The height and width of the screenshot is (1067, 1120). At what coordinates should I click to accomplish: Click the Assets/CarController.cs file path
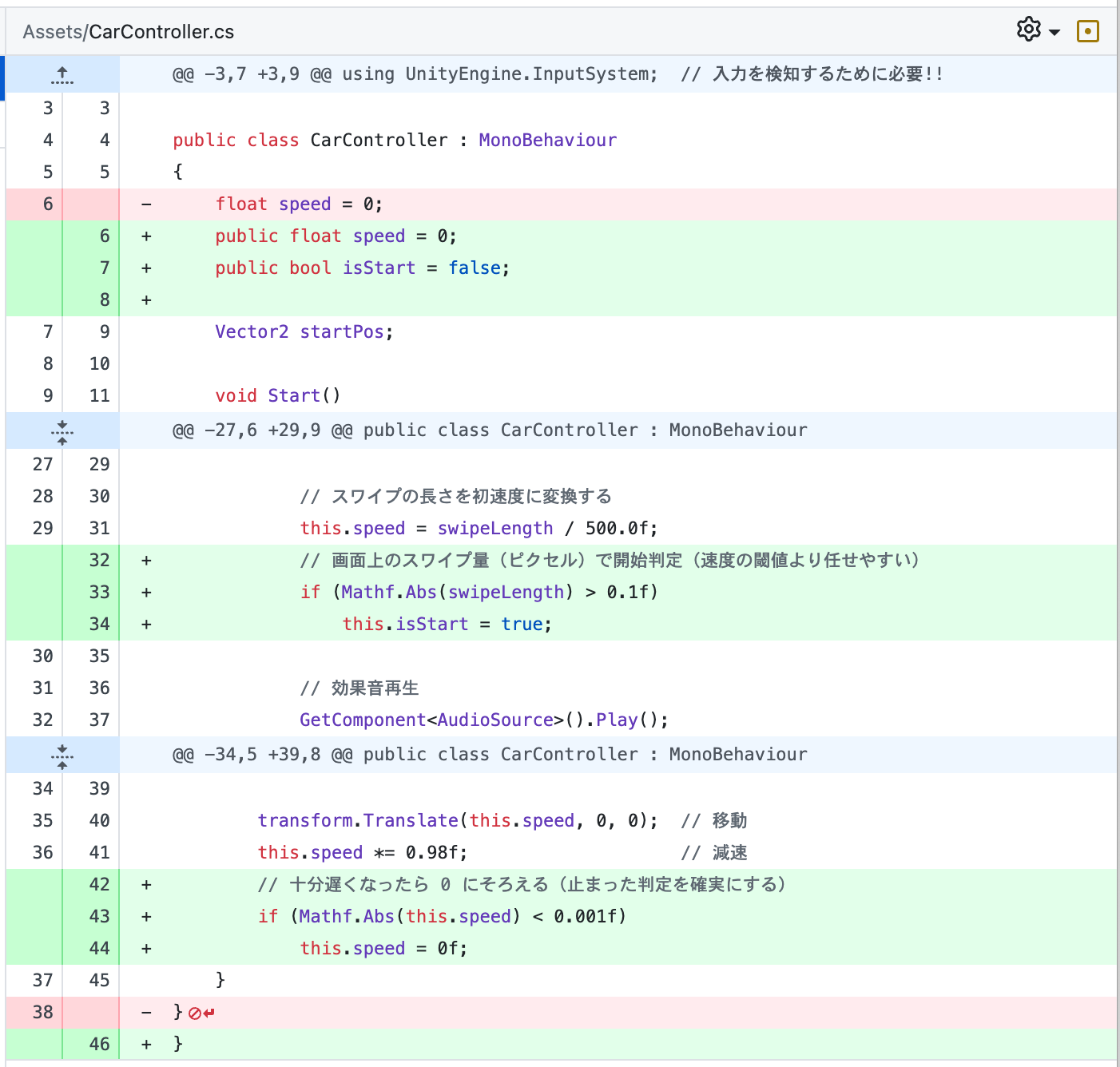click(129, 32)
